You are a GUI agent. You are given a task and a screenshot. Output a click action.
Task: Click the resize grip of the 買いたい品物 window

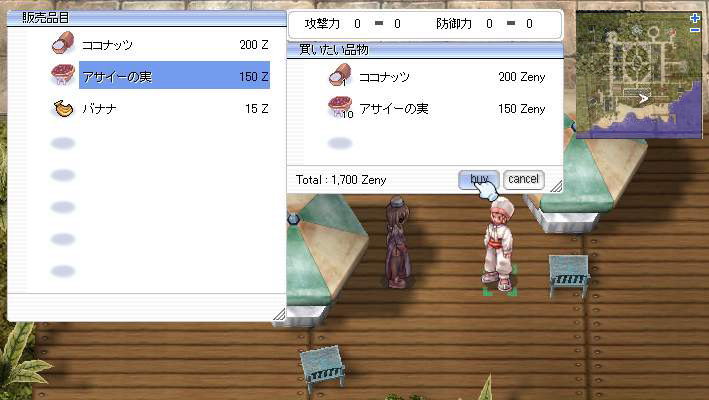[x=556, y=186]
